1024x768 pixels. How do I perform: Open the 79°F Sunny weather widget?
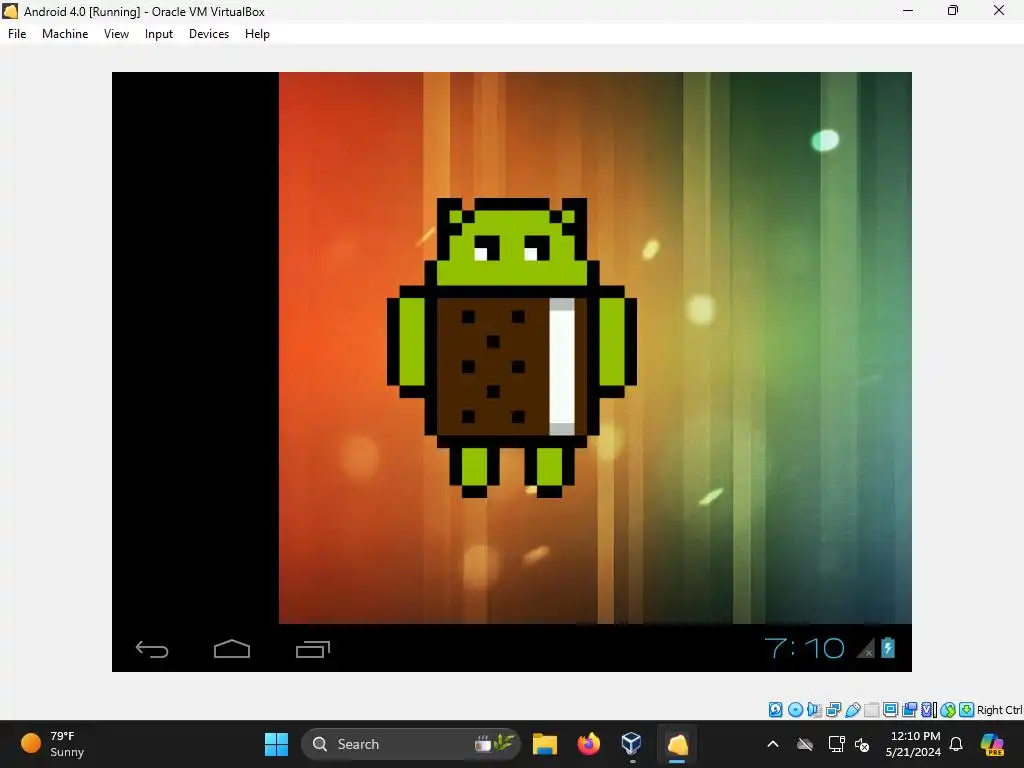click(x=53, y=744)
